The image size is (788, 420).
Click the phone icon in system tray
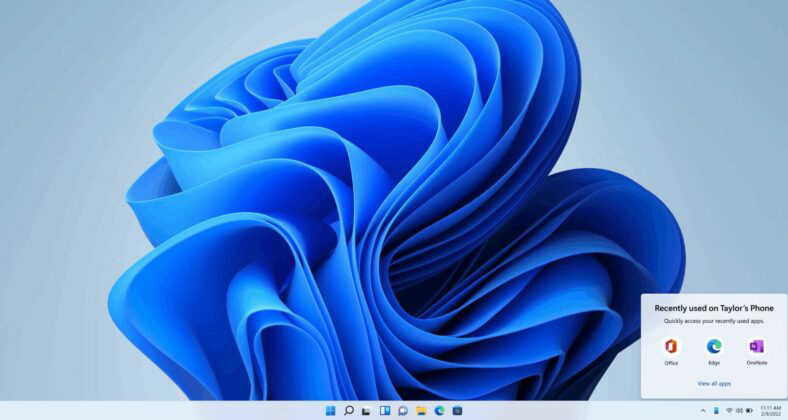716,410
